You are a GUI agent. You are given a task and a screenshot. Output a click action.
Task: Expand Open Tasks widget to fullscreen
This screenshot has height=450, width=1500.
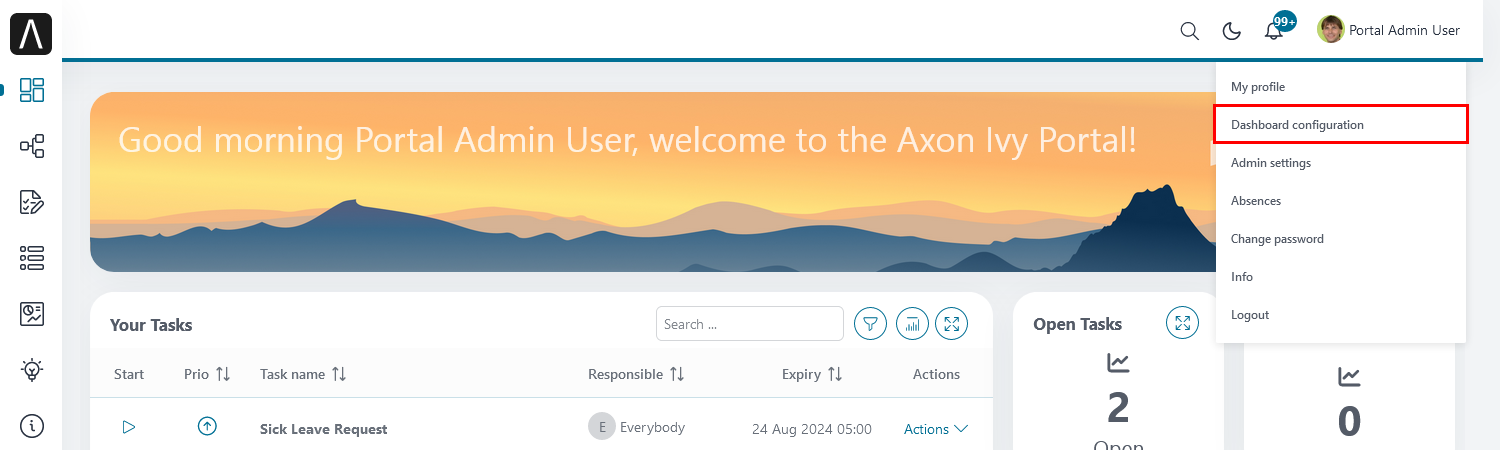click(1183, 323)
